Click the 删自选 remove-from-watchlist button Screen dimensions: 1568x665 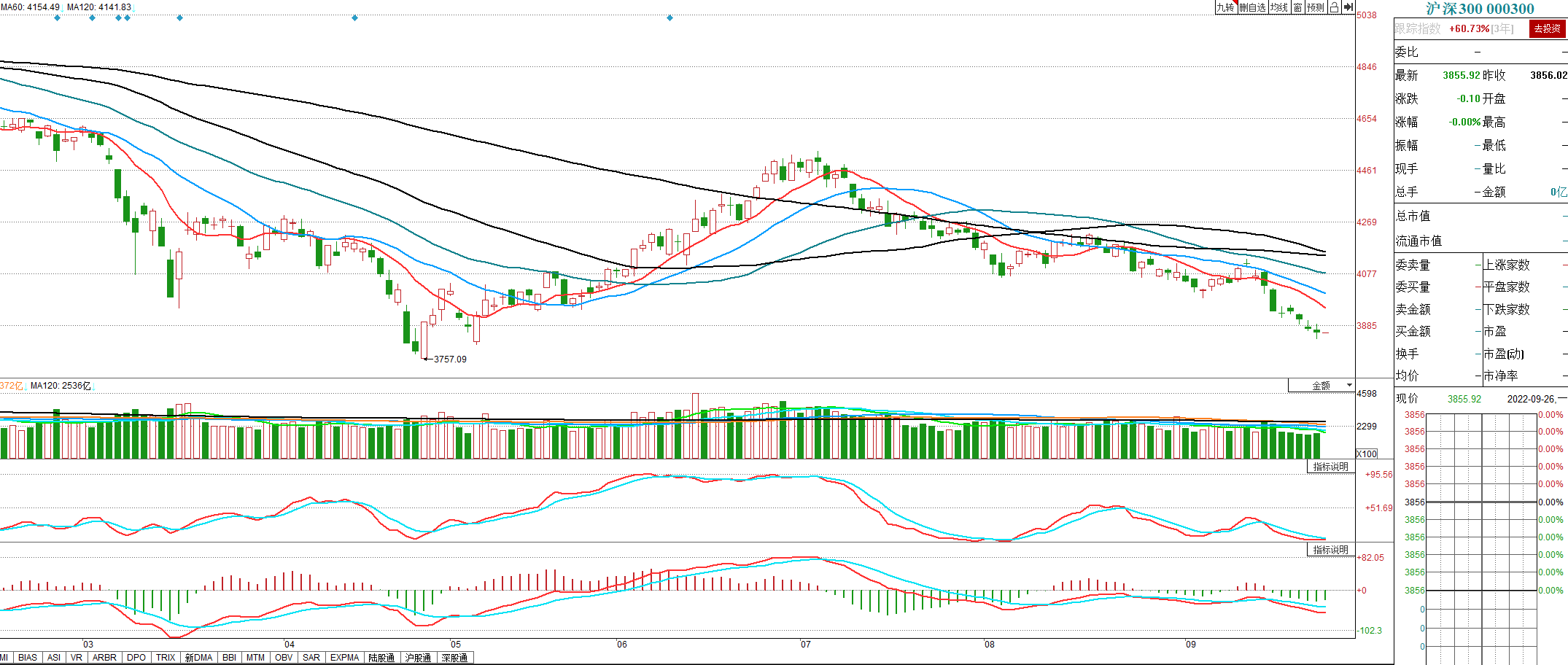(x=1252, y=7)
